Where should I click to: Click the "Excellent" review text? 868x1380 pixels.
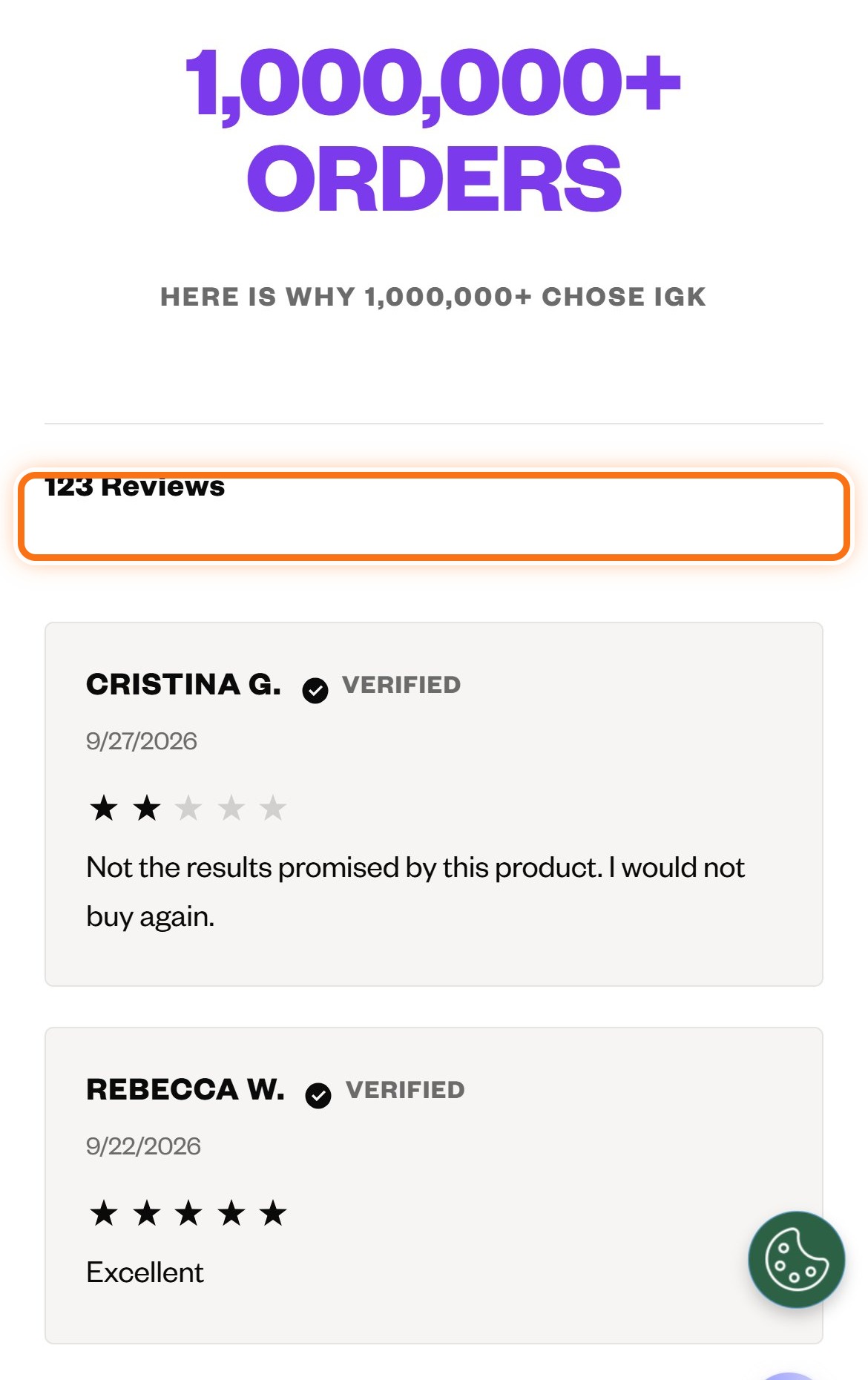coord(145,1272)
